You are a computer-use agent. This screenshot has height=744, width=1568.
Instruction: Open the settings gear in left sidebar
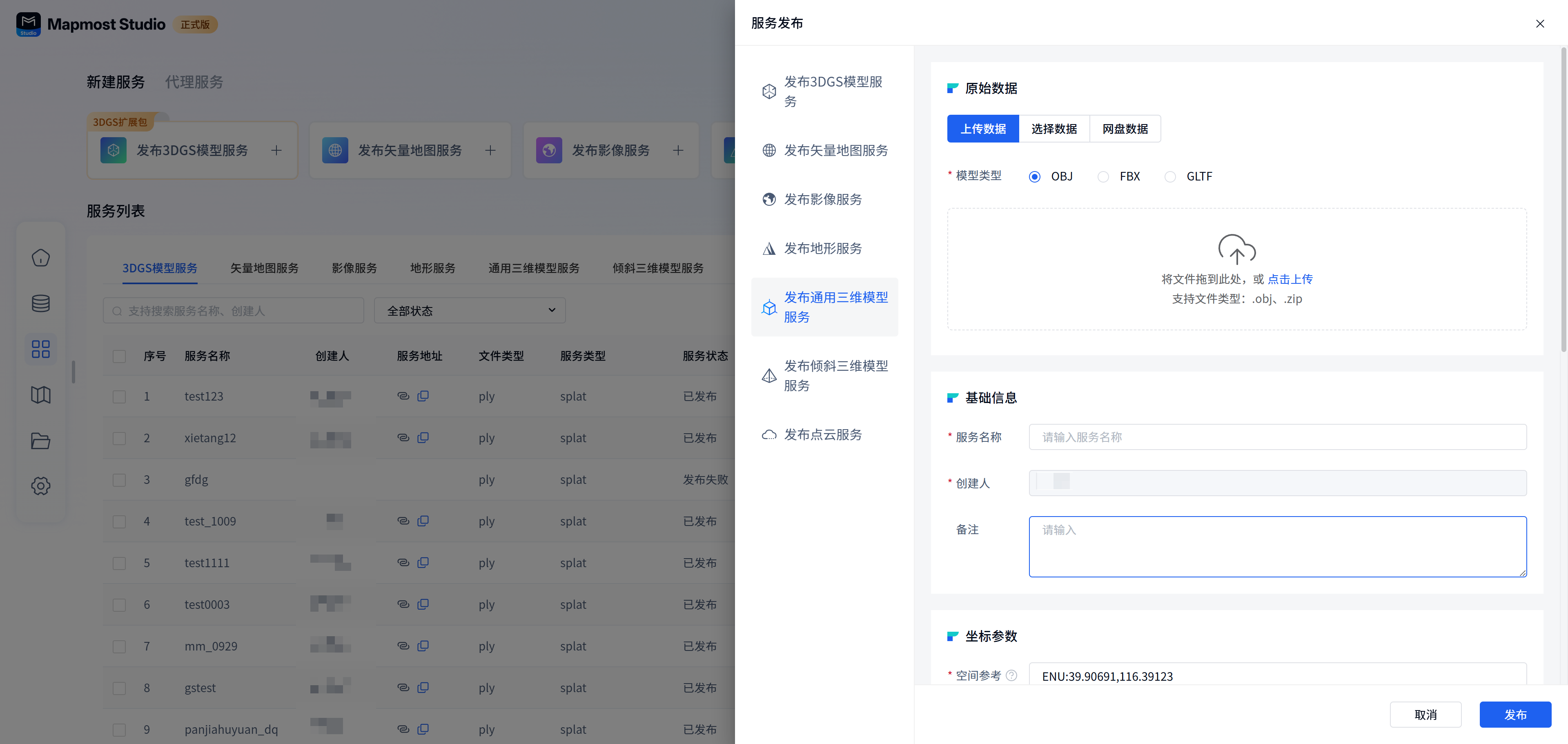point(40,486)
